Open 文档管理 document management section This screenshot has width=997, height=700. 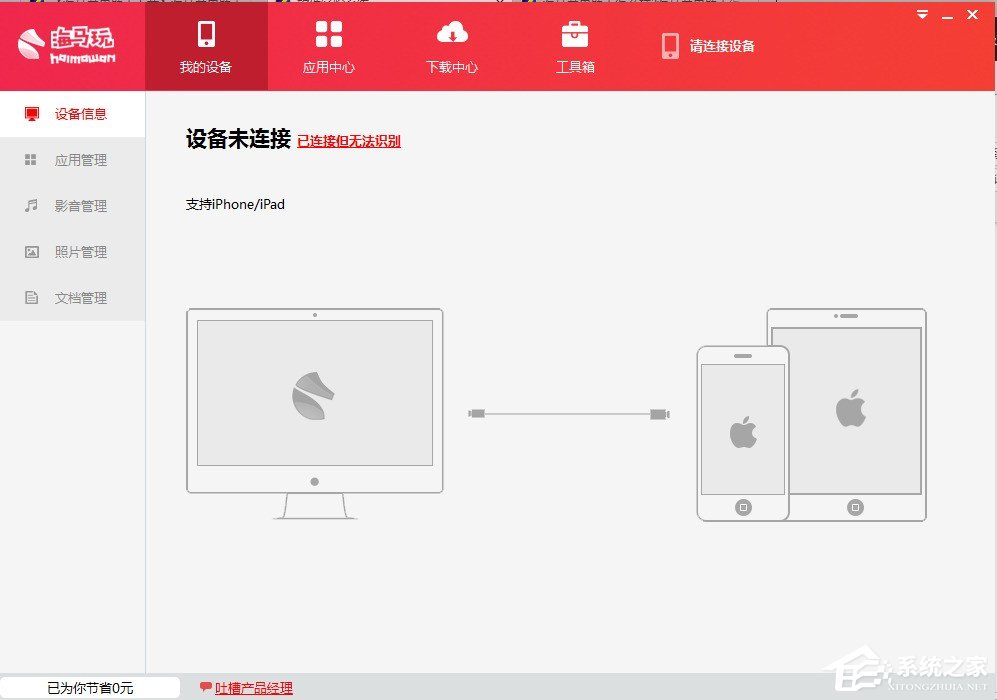[72, 297]
